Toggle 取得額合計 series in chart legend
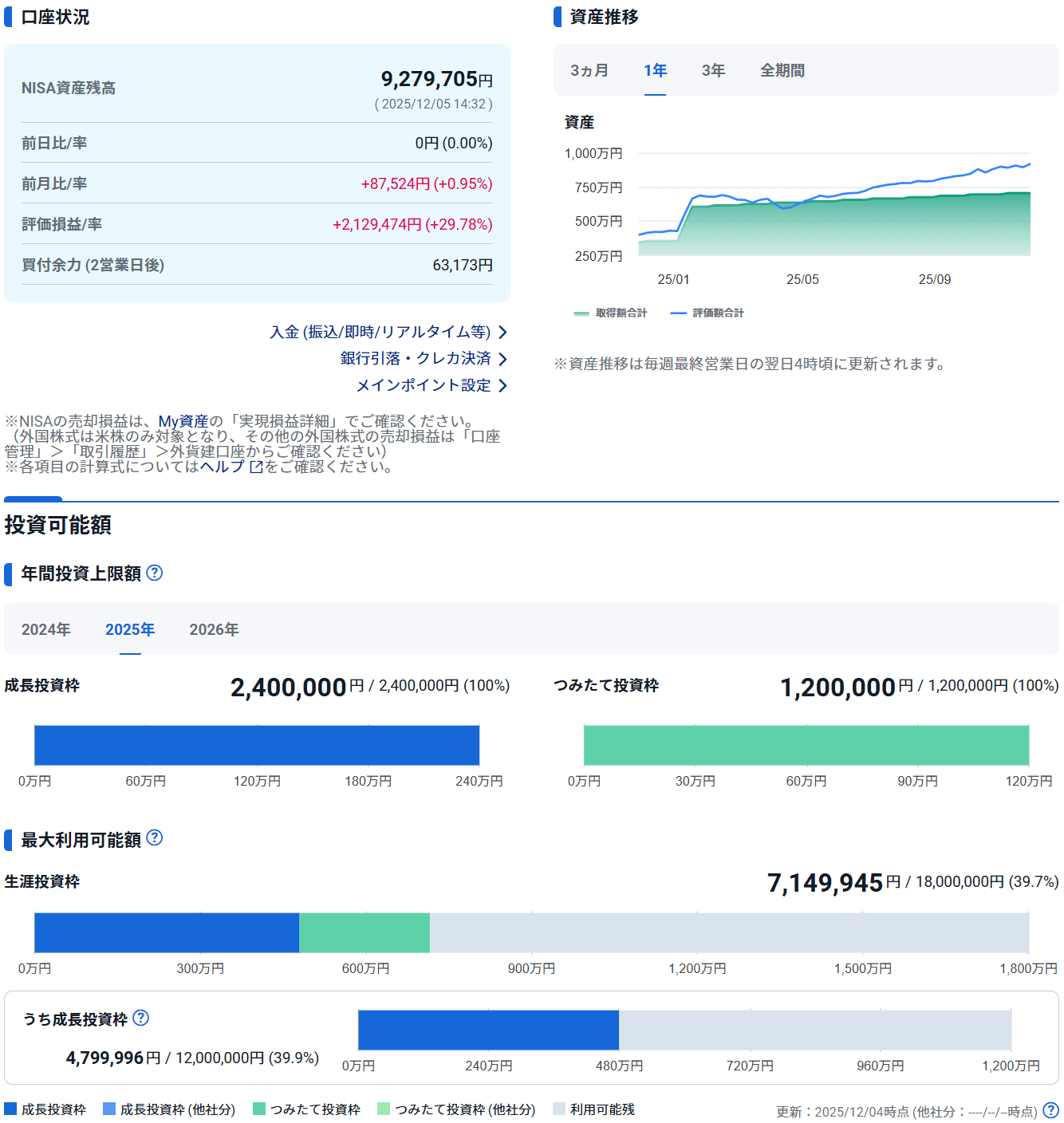This screenshot has height=1123, width=1064. click(611, 313)
